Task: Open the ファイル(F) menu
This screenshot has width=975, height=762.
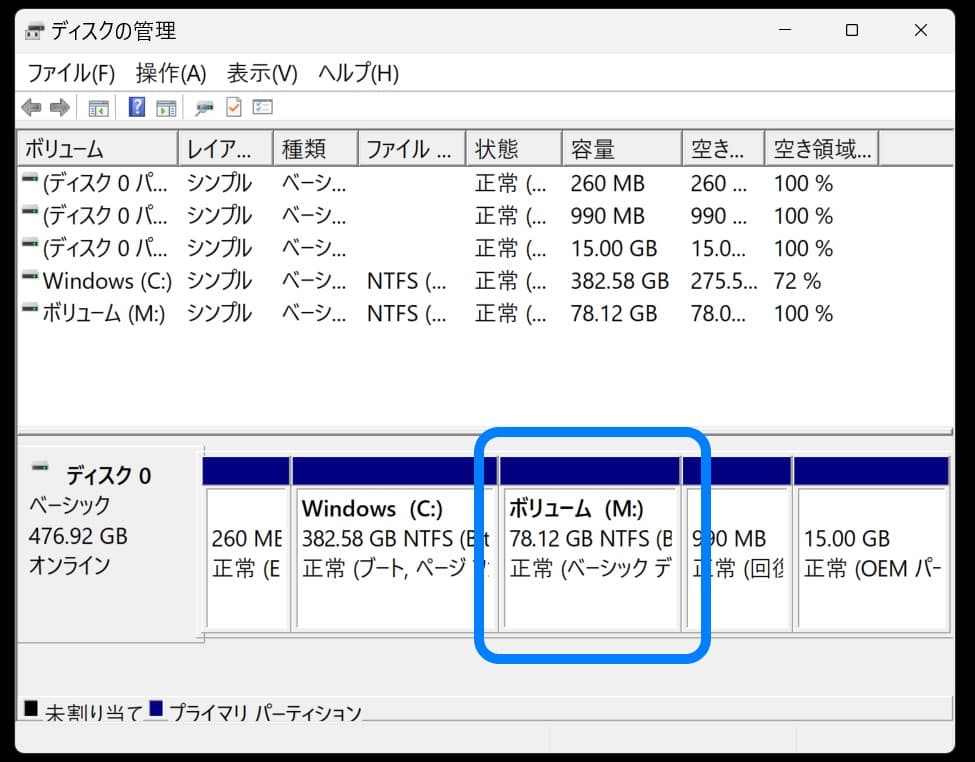Action: point(71,73)
